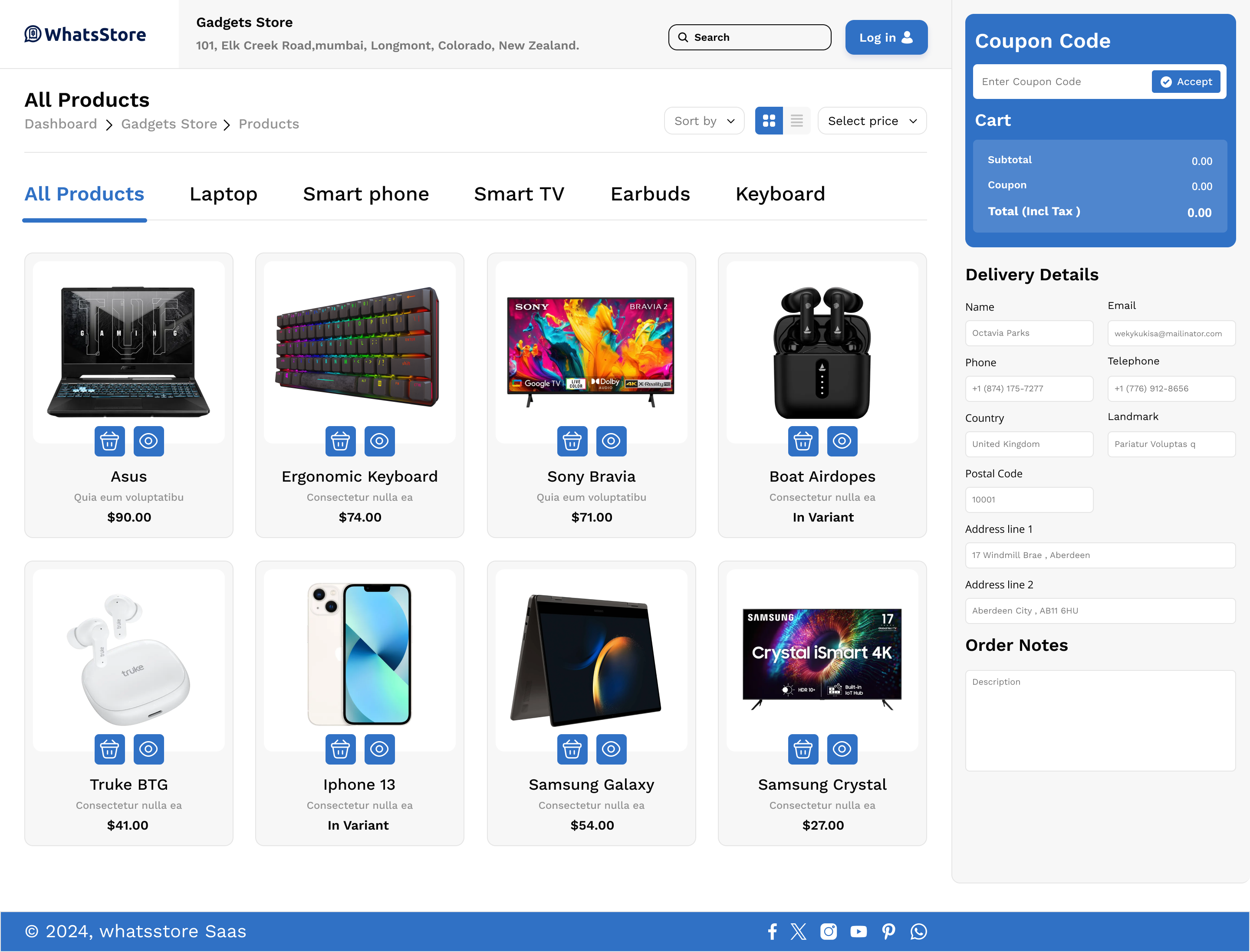
Task: Add Truke BTG earbuds to basket
Action: (109, 749)
